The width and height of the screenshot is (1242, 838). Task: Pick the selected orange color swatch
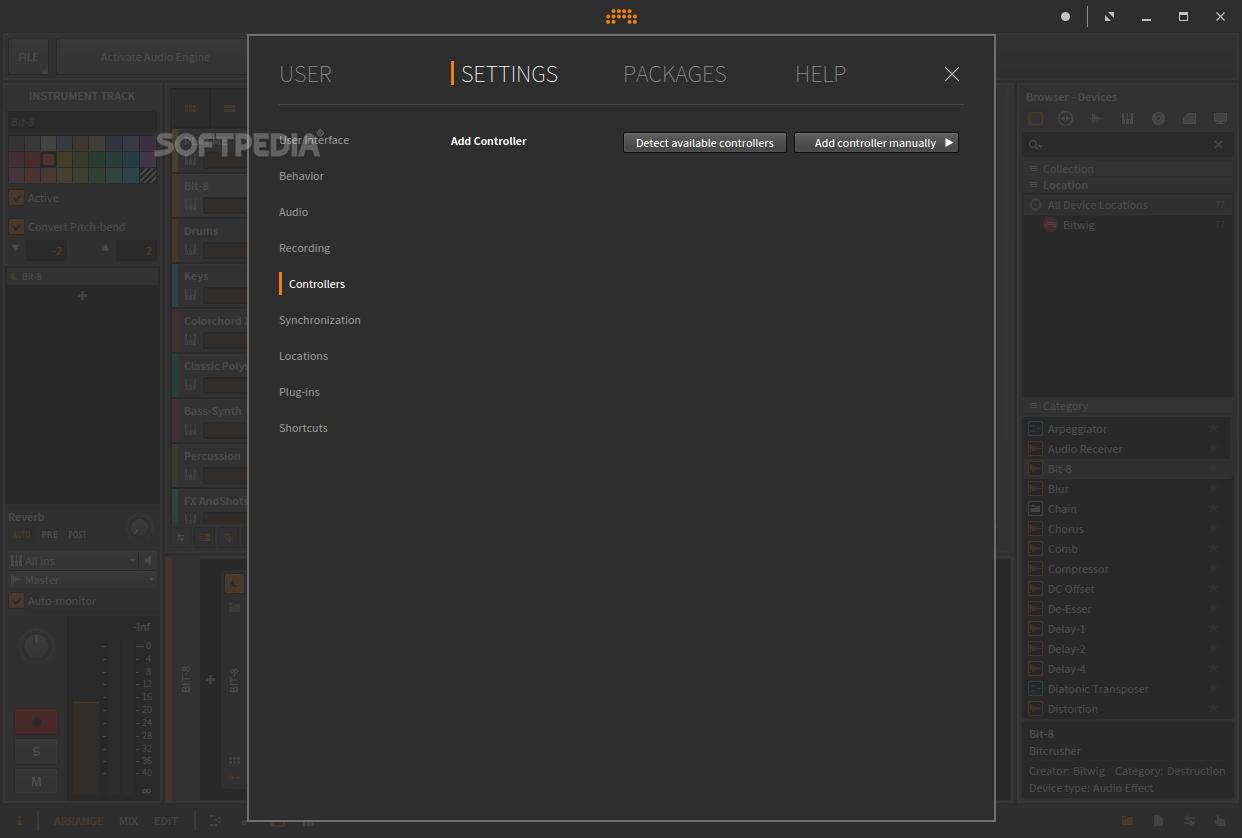click(x=48, y=159)
